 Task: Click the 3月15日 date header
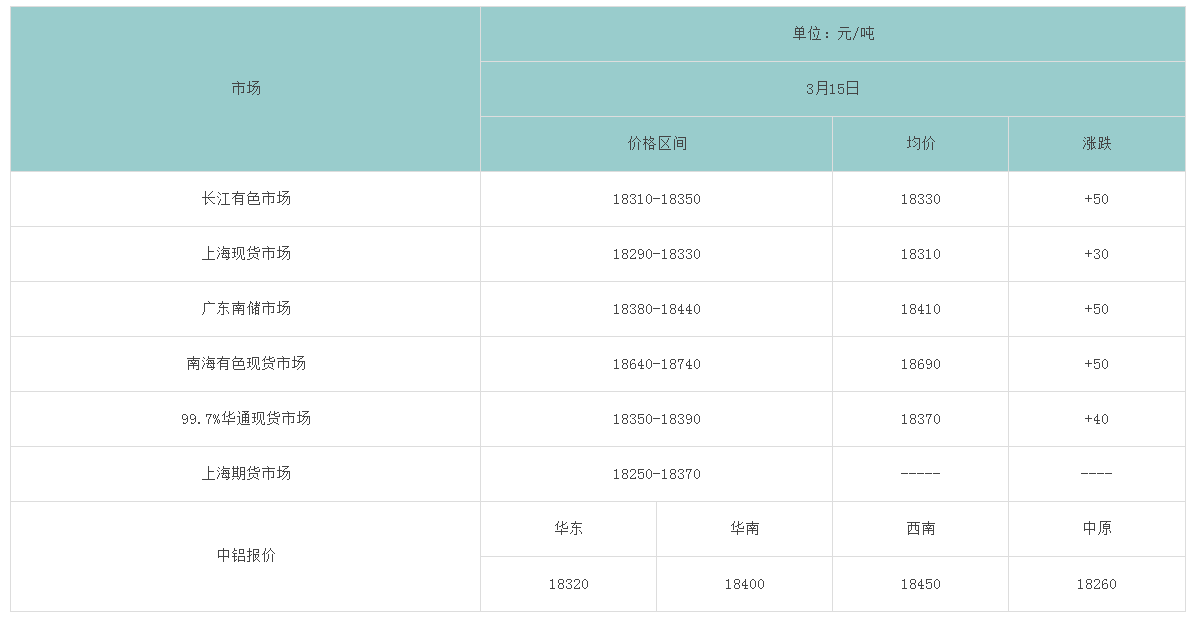click(x=833, y=89)
